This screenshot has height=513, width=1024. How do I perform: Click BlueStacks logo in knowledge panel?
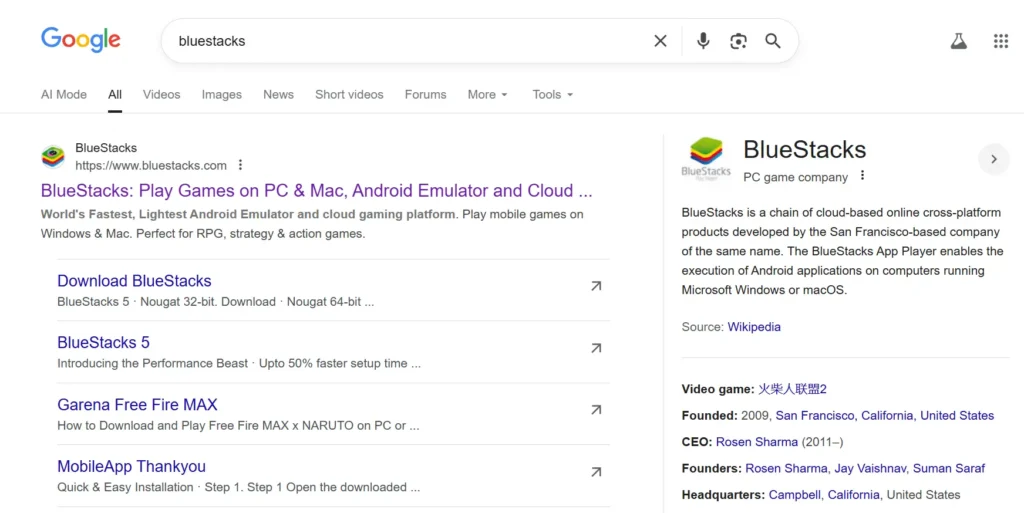(x=706, y=159)
